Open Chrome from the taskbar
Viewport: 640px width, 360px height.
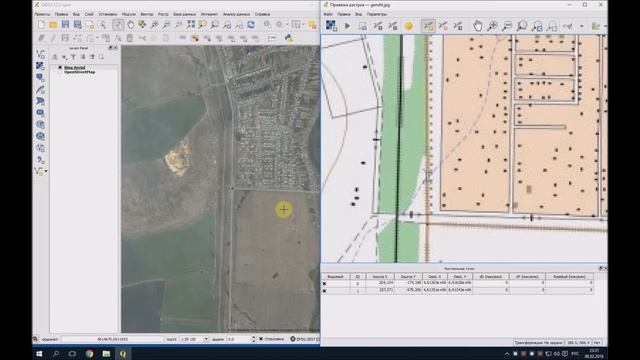coord(89,353)
